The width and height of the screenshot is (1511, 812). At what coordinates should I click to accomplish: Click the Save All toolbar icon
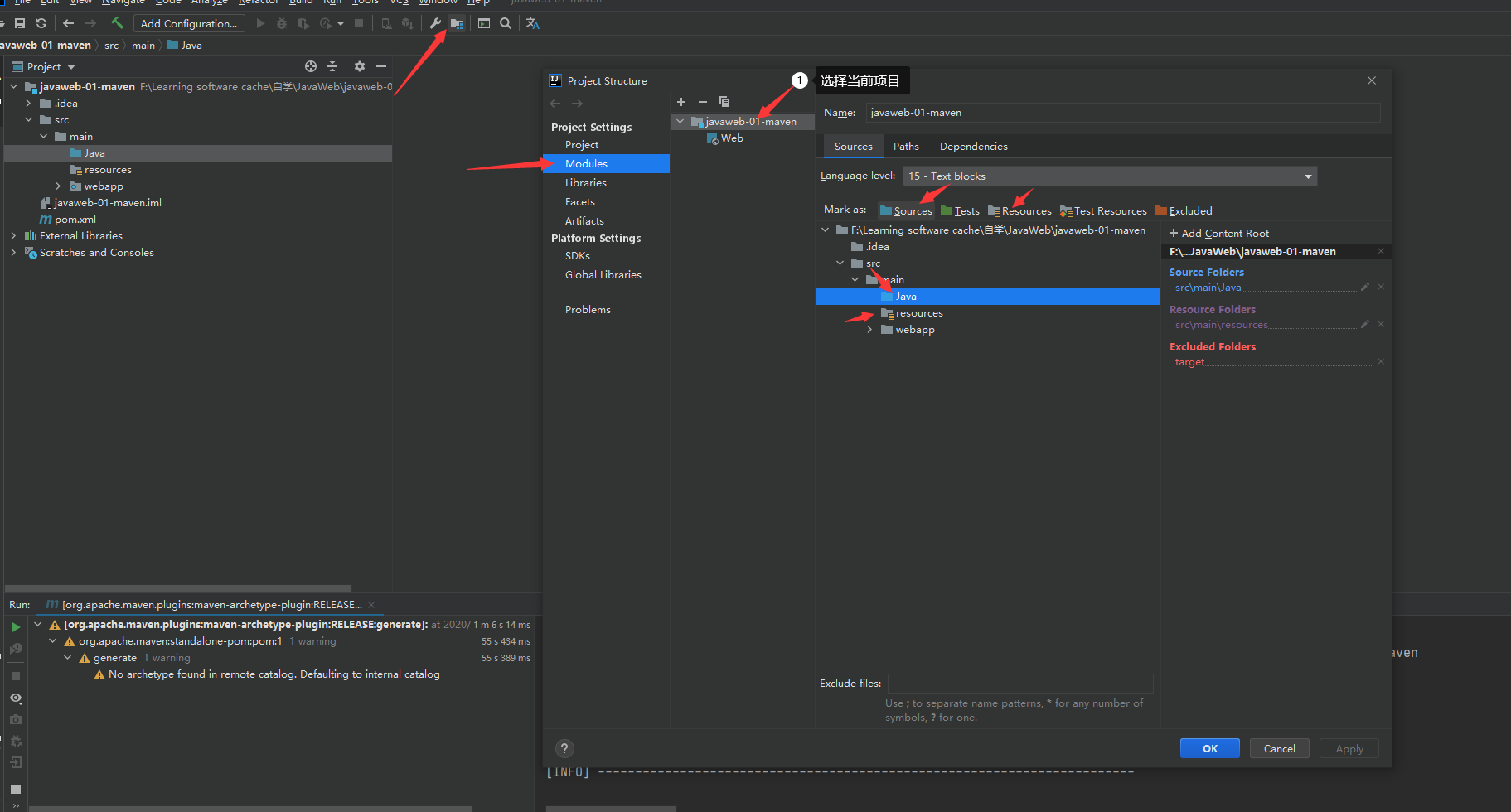[x=20, y=23]
